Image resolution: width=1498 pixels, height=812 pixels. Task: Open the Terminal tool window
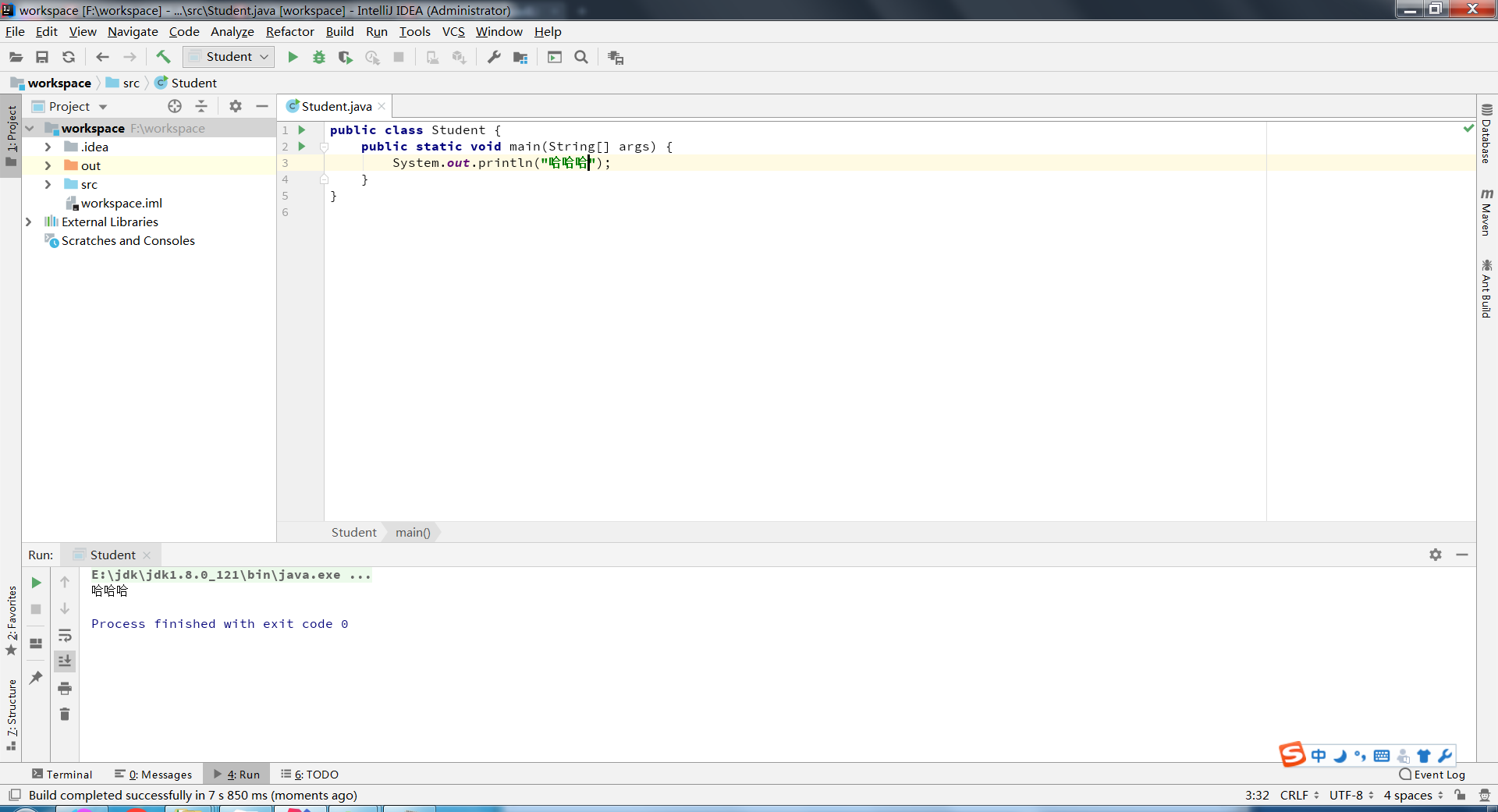coord(62,775)
